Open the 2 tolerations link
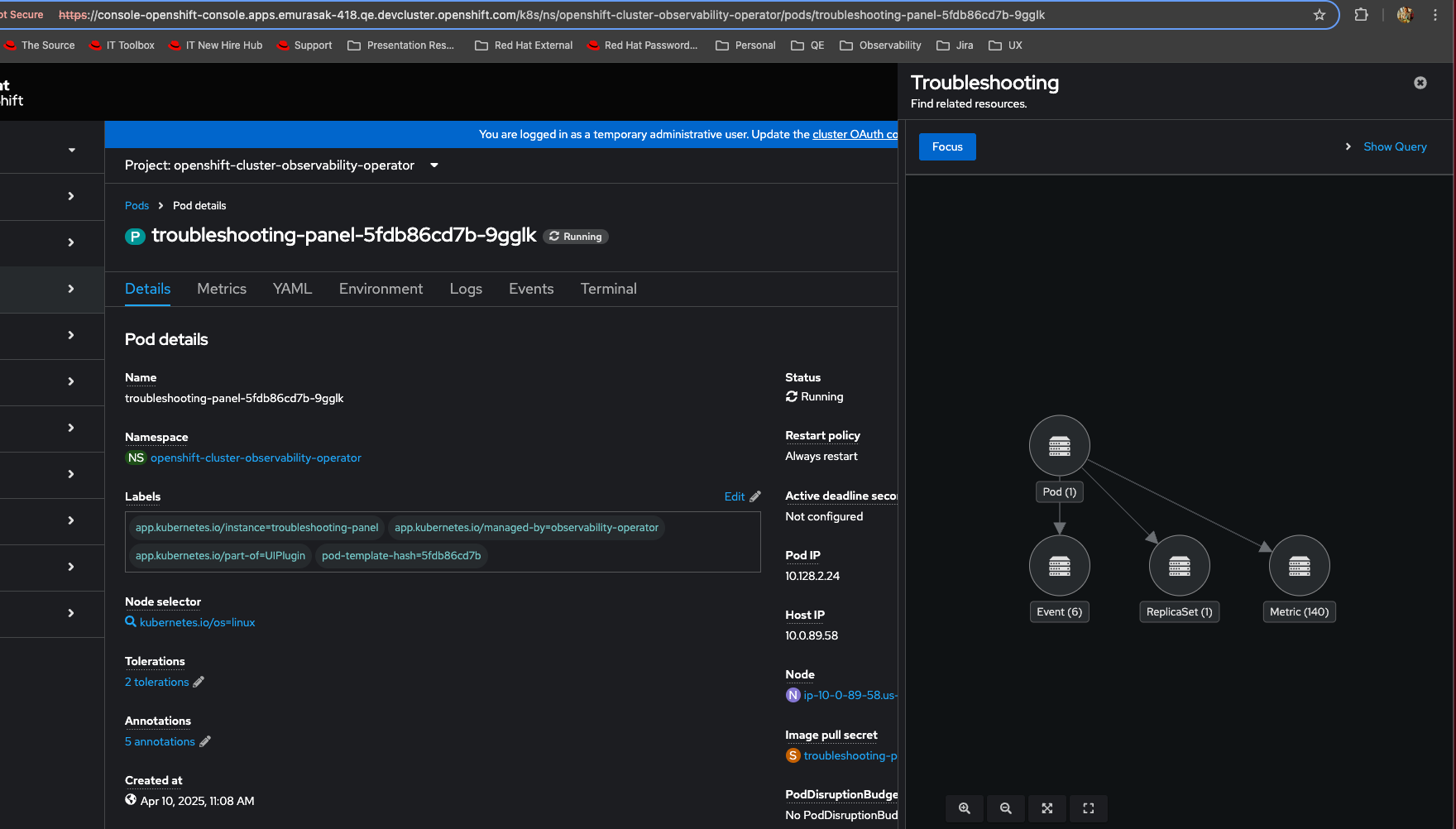1456x829 pixels. 157,682
